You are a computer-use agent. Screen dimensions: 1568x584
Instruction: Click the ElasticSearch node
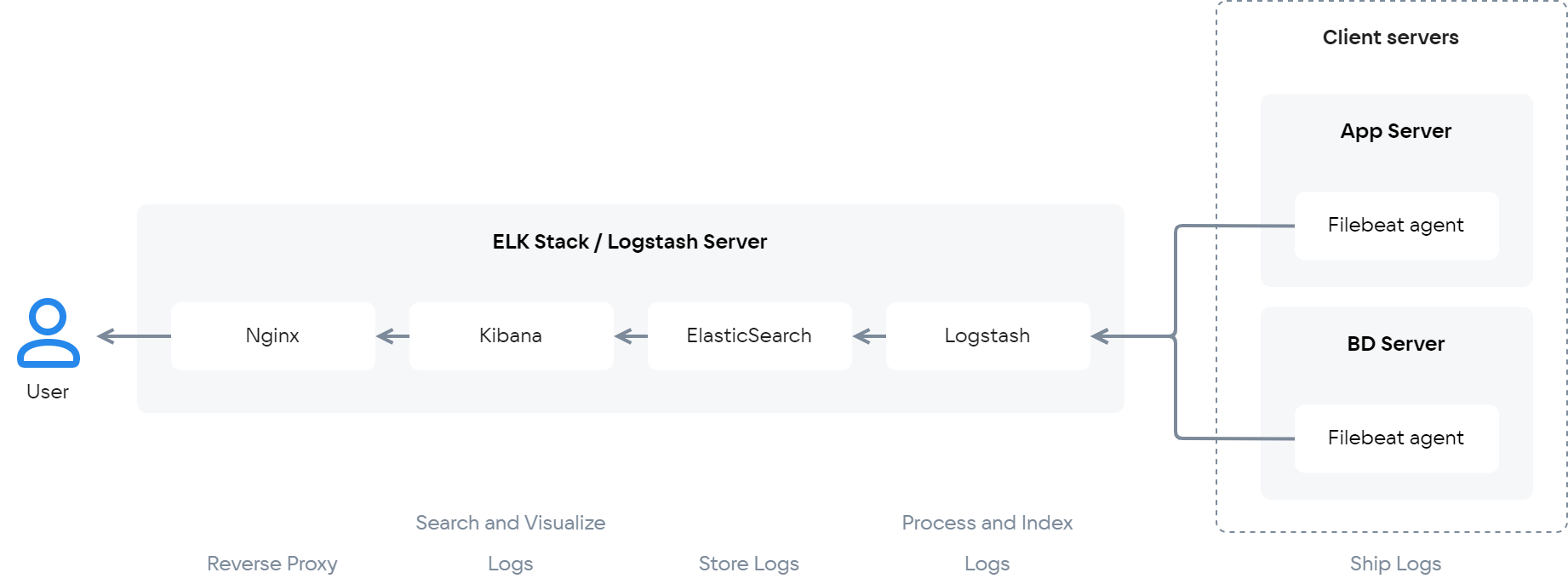[750, 336]
